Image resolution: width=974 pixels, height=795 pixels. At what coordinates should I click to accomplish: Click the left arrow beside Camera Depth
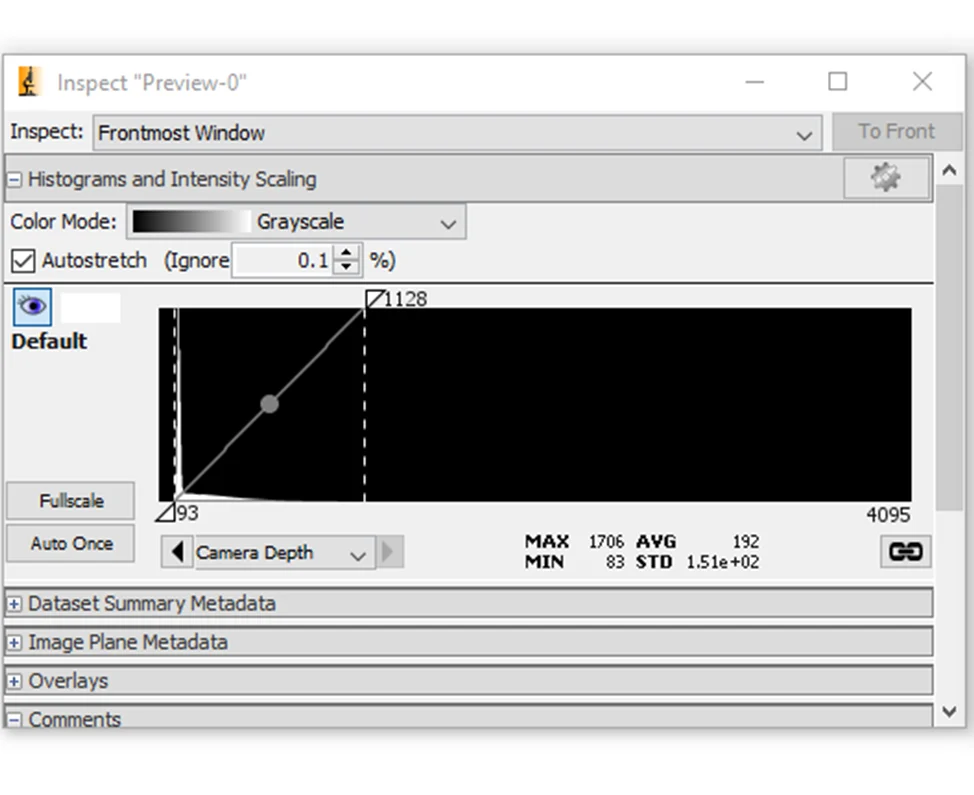tap(177, 552)
